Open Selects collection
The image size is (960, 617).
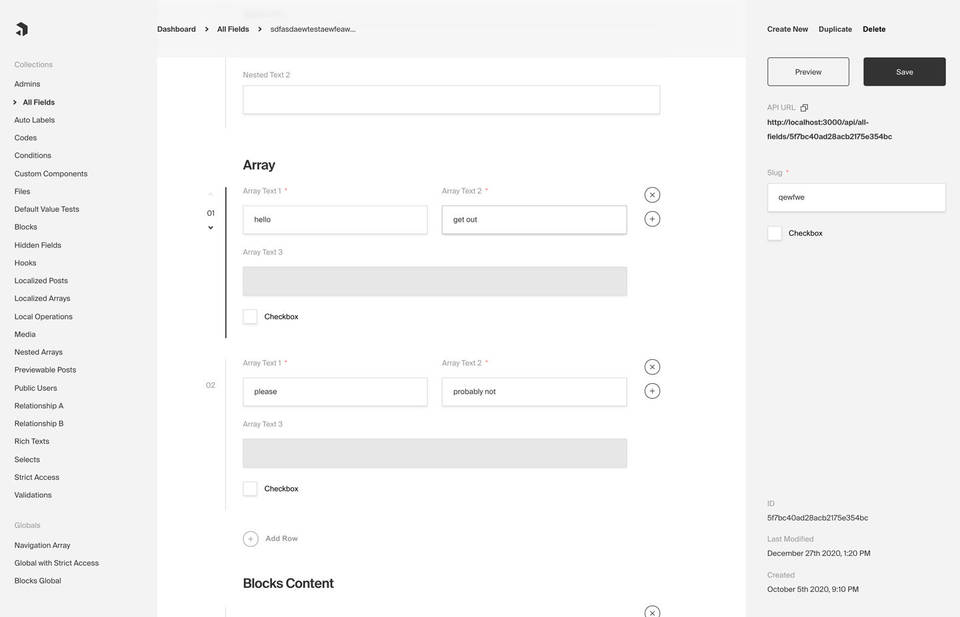27,460
